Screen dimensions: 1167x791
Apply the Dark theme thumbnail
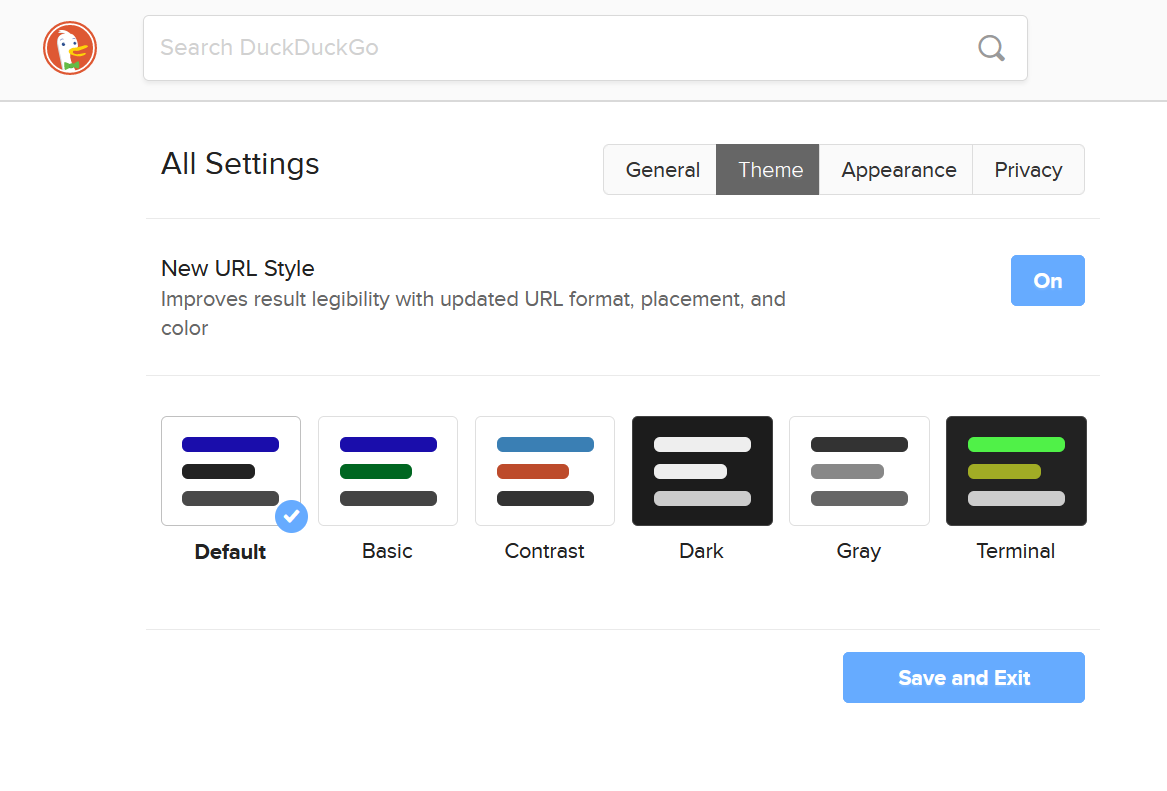tap(702, 471)
